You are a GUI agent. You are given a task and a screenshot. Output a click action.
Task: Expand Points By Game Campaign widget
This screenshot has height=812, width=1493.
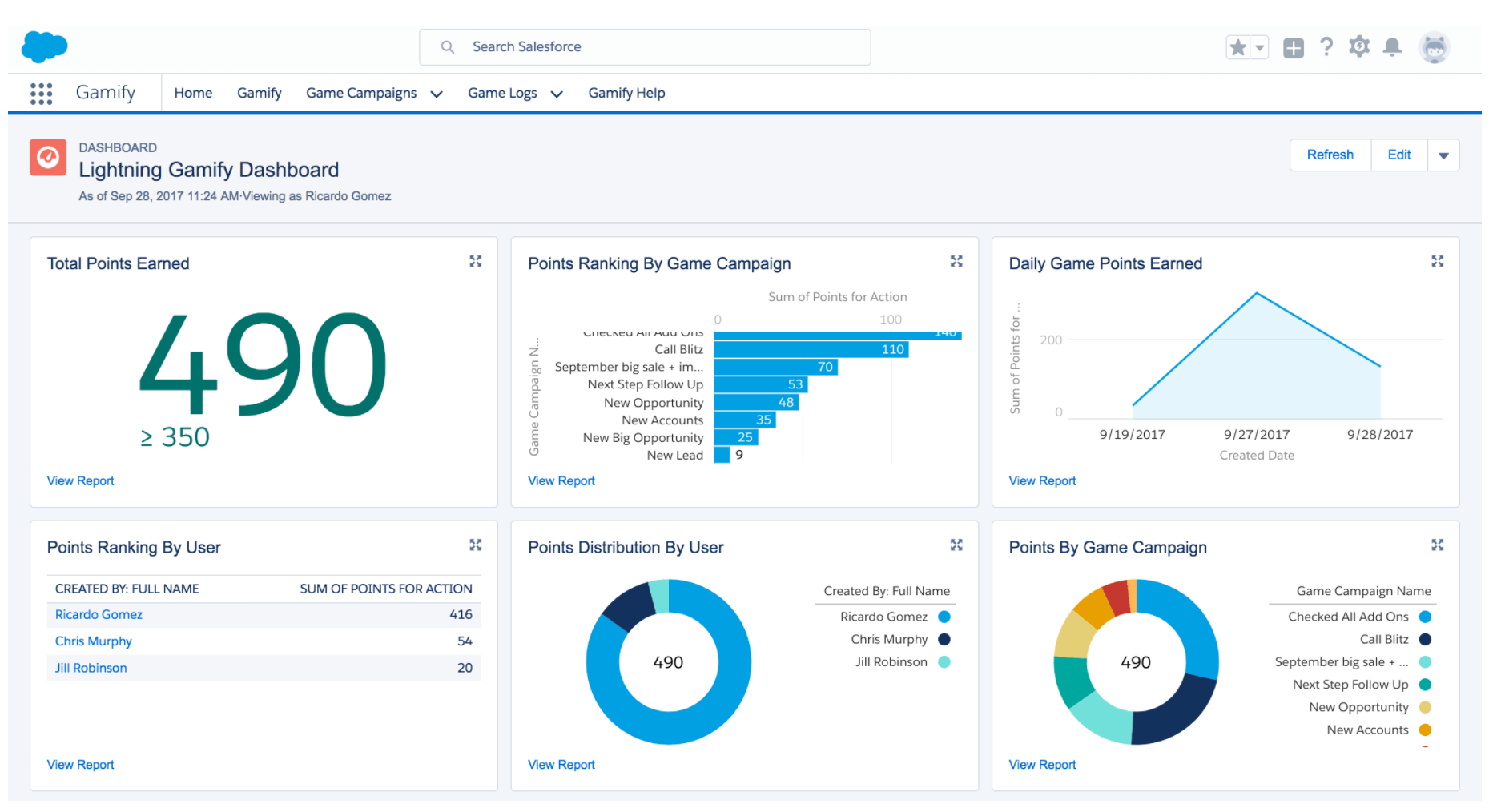[x=1438, y=545]
